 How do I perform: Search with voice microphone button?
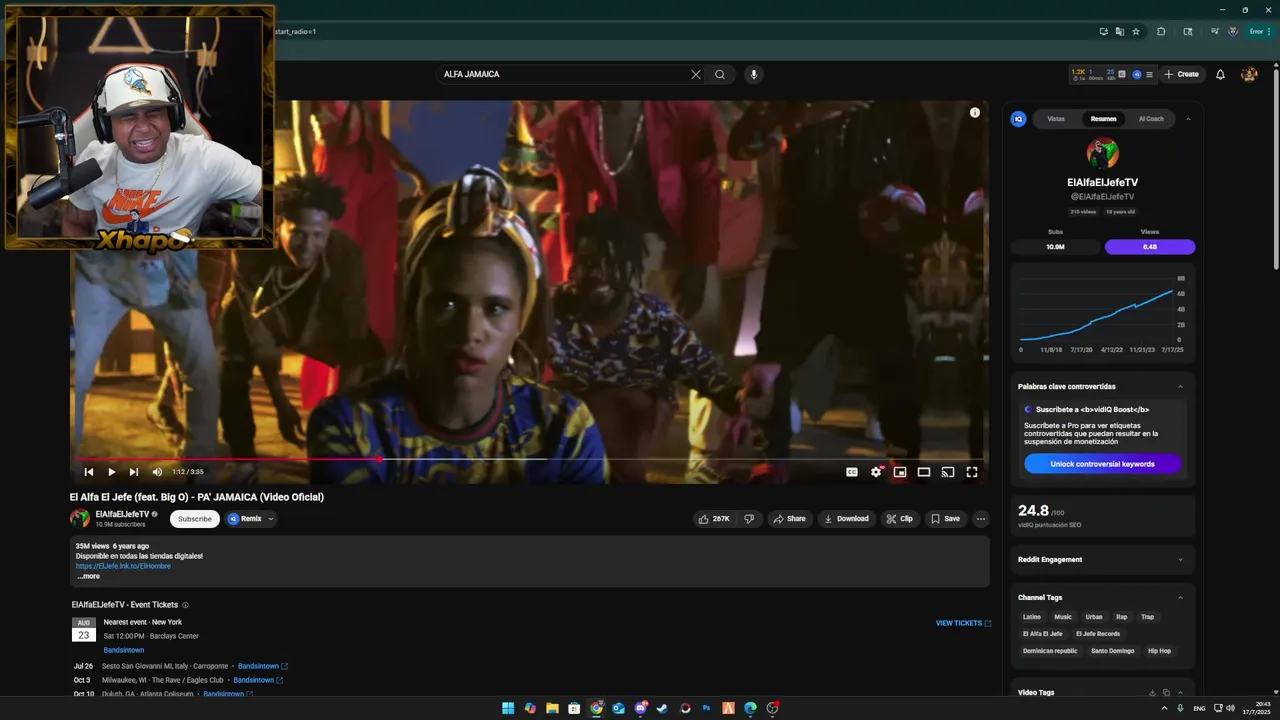pyautogui.click(x=754, y=74)
